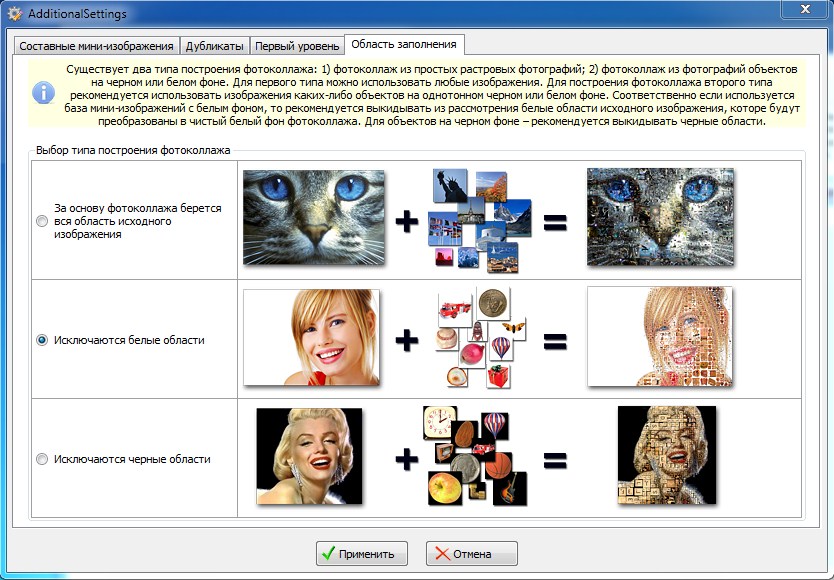Click the blue-eyed cat source photo
Image resolution: width=834 pixels, height=580 pixels.
314,217
